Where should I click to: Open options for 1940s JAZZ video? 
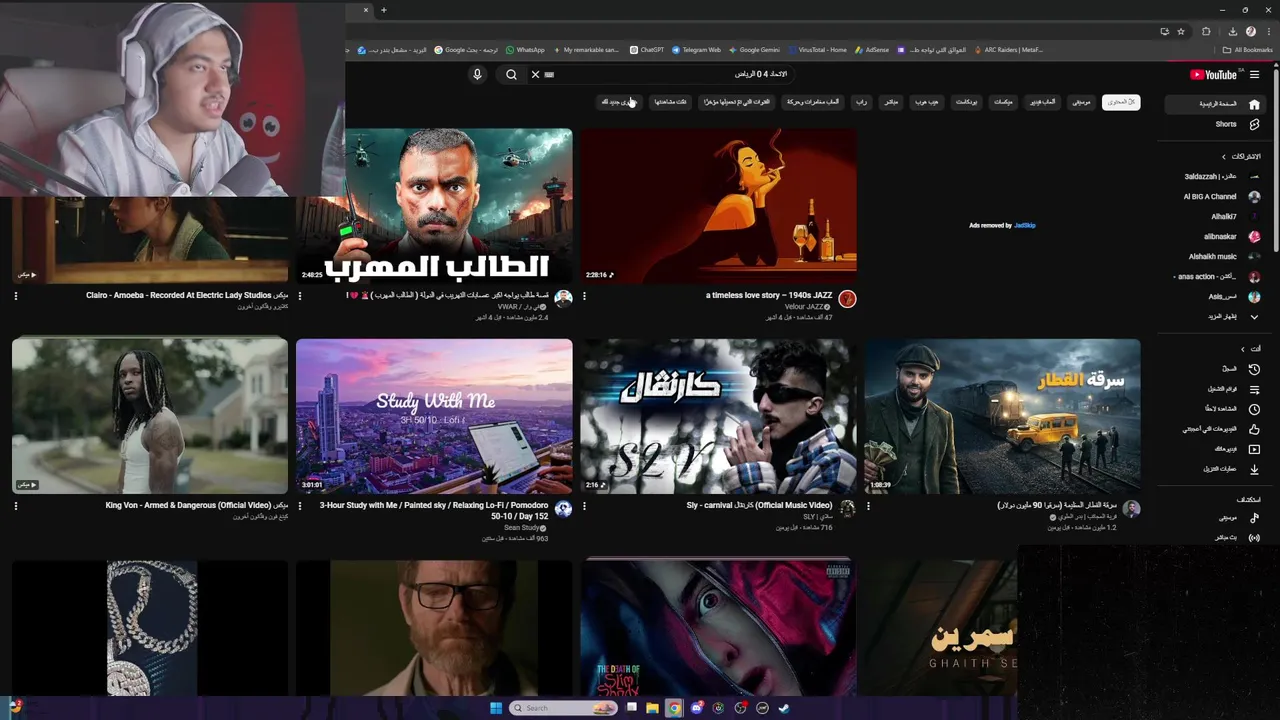584,296
